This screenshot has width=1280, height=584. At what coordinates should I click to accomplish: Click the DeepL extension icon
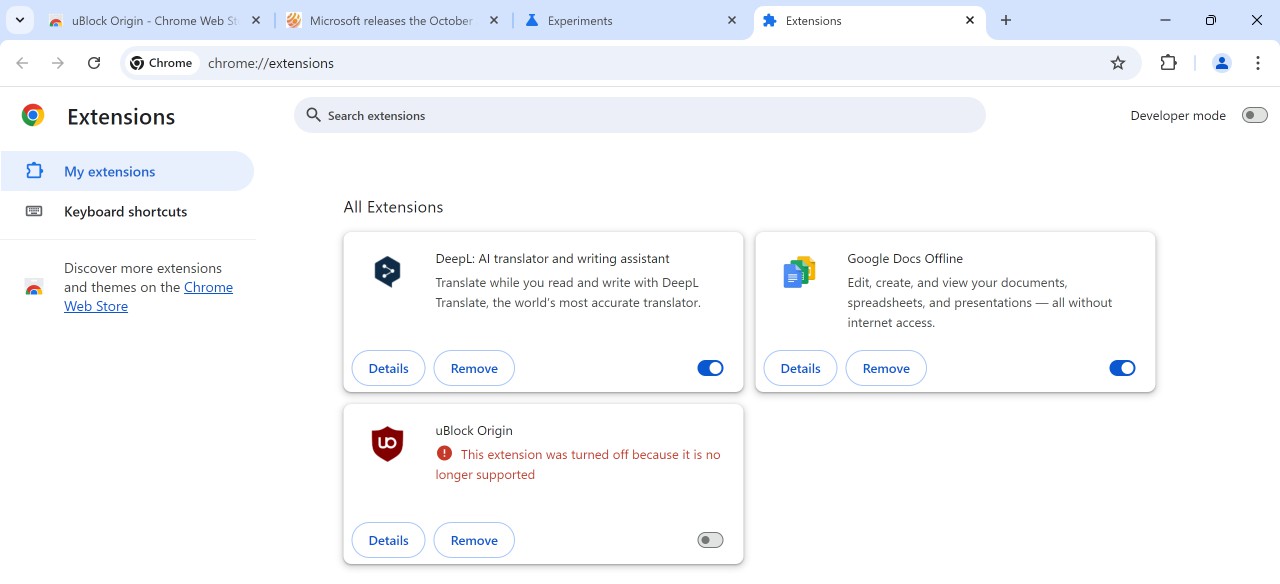click(387, 271)
